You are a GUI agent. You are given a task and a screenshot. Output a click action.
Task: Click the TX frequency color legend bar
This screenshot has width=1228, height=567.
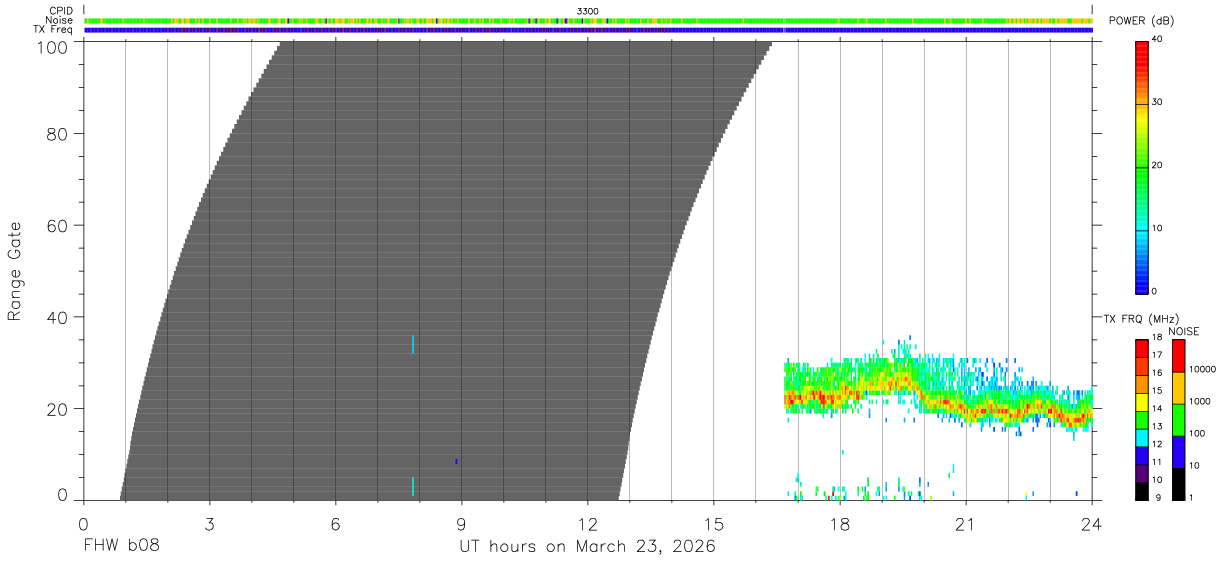coord(1141,419)
